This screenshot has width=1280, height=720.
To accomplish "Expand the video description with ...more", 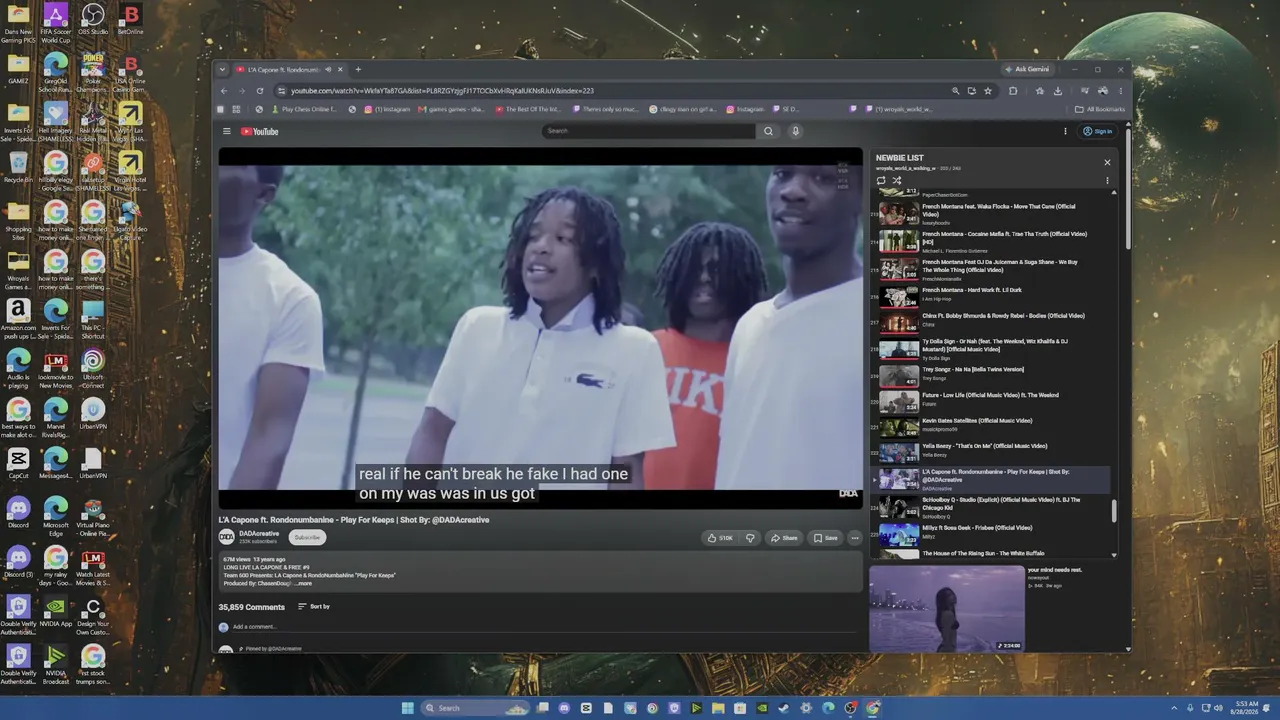I will click(x=303, y=583).
